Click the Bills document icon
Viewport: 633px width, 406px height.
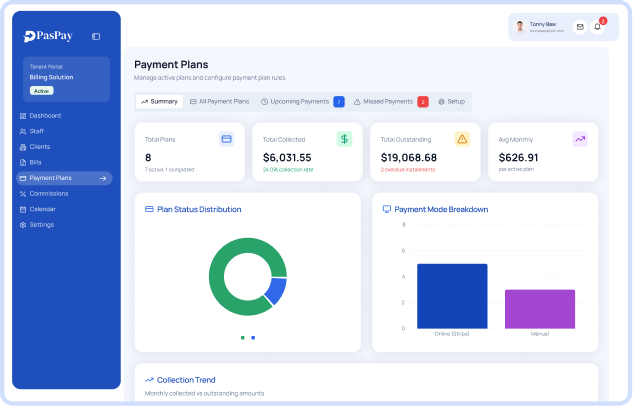click(23, 163)
